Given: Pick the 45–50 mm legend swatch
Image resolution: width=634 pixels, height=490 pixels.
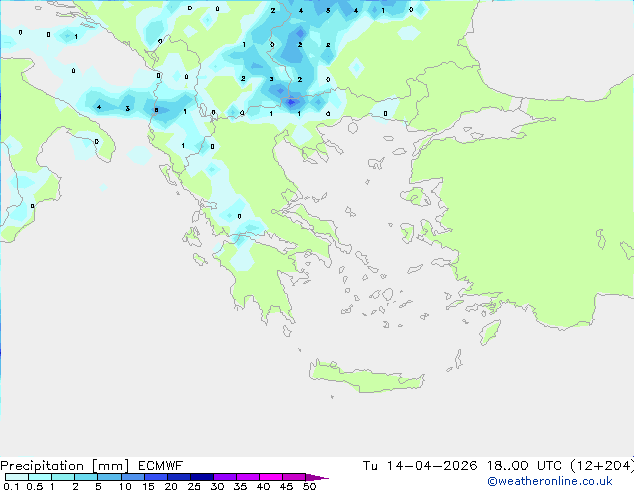Looking at the screenshot, I should pos(294,477).
